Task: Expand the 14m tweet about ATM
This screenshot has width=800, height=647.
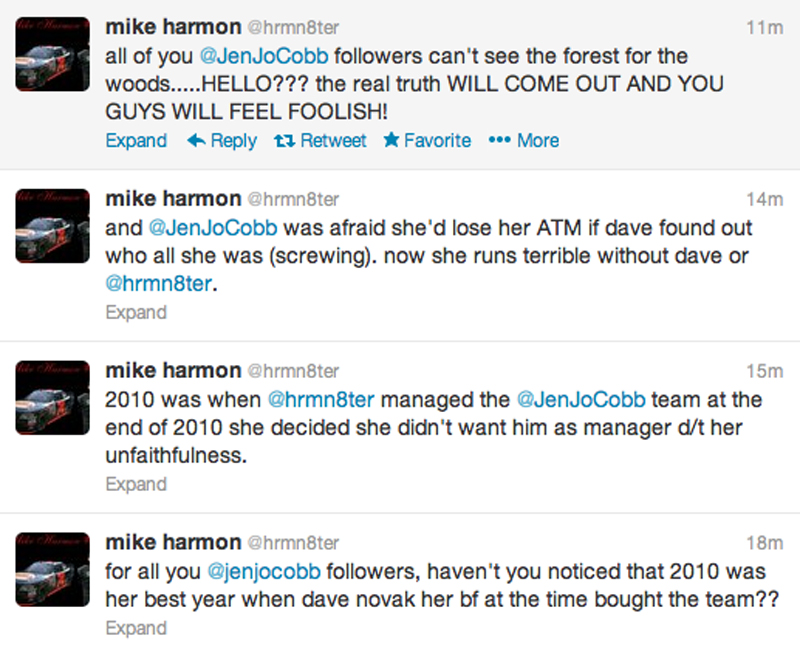Action: (x=136, y=312)
